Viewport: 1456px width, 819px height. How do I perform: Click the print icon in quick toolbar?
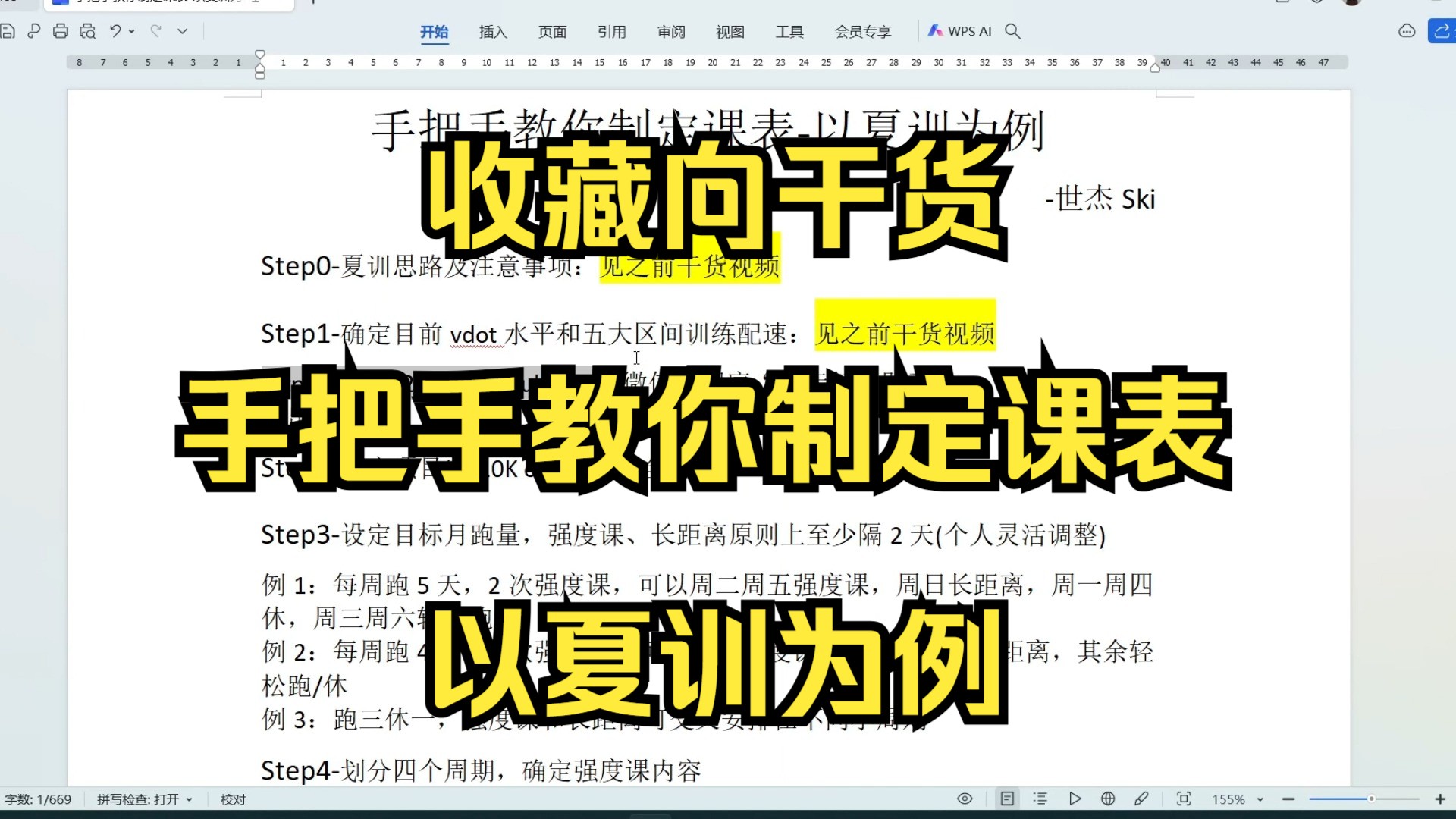click(x=61, y=31)
